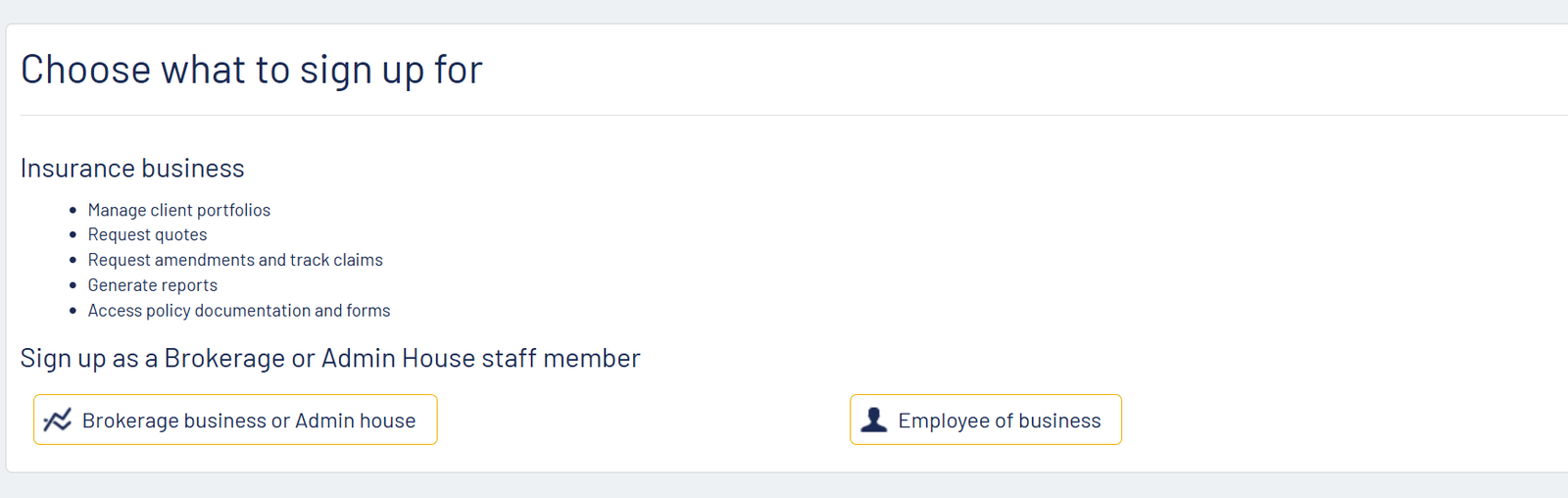Select 'Request quotes' list text
The image size is (1568, 498).
(148, 235)
